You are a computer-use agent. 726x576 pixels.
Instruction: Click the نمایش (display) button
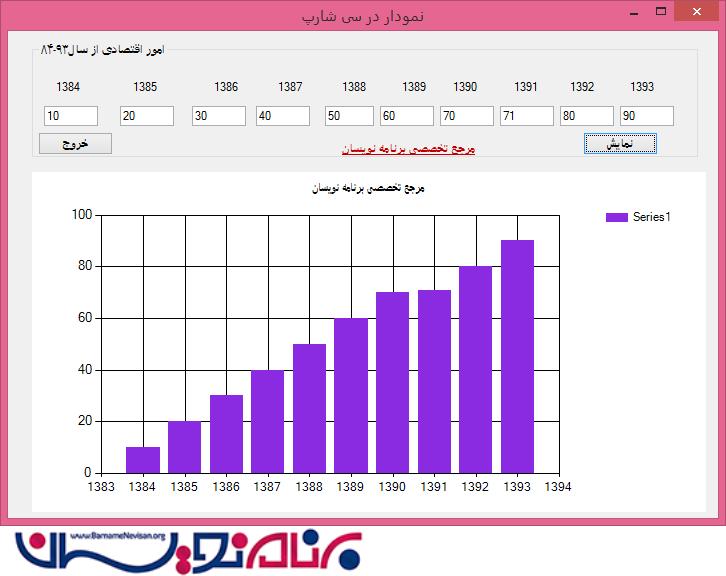[x=620, y=143]
